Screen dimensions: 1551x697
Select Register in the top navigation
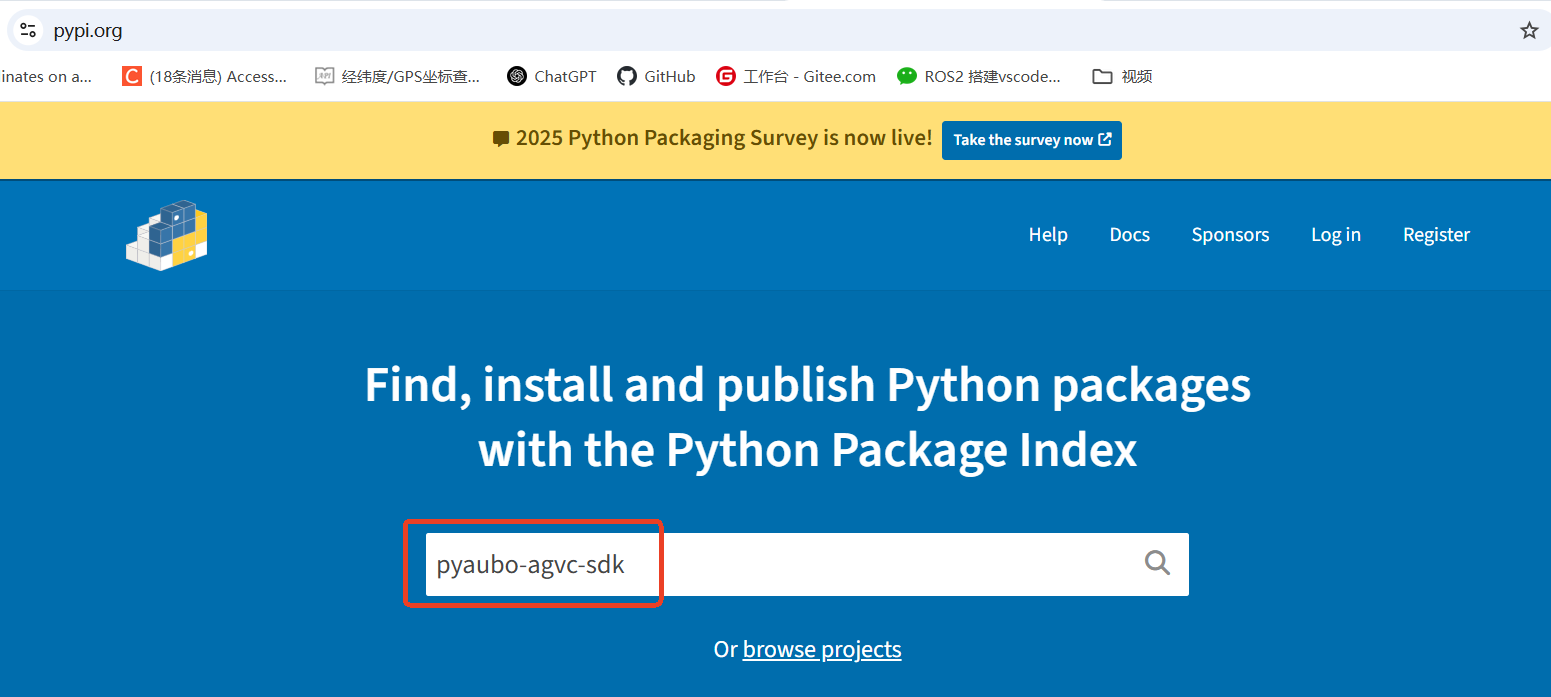click(x=1436, y=235)
